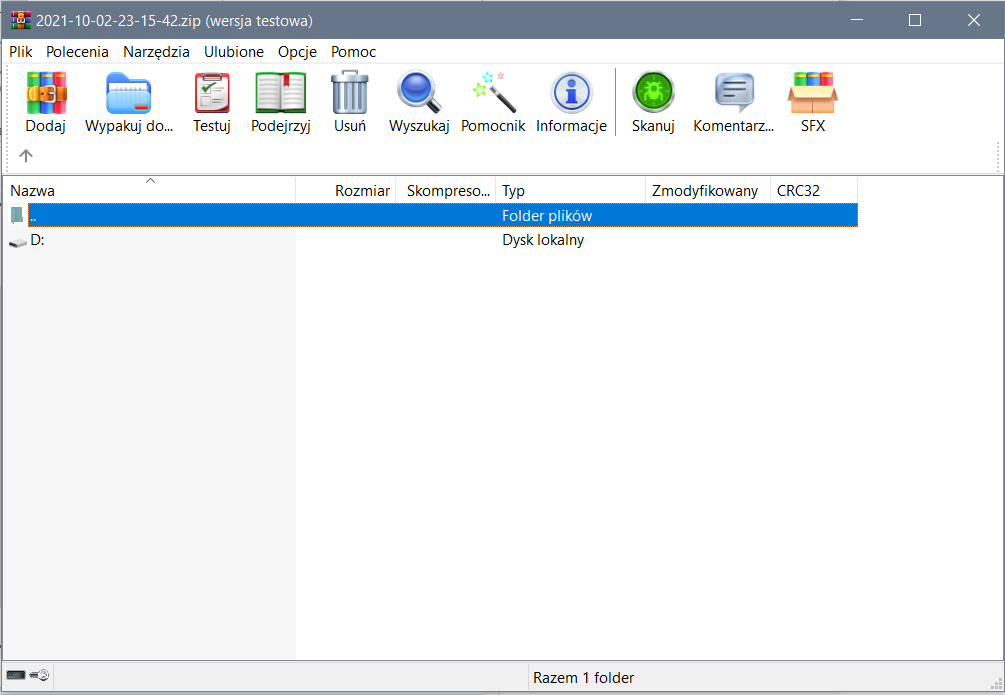Sort by Typ column header

(x=570, y=190)
